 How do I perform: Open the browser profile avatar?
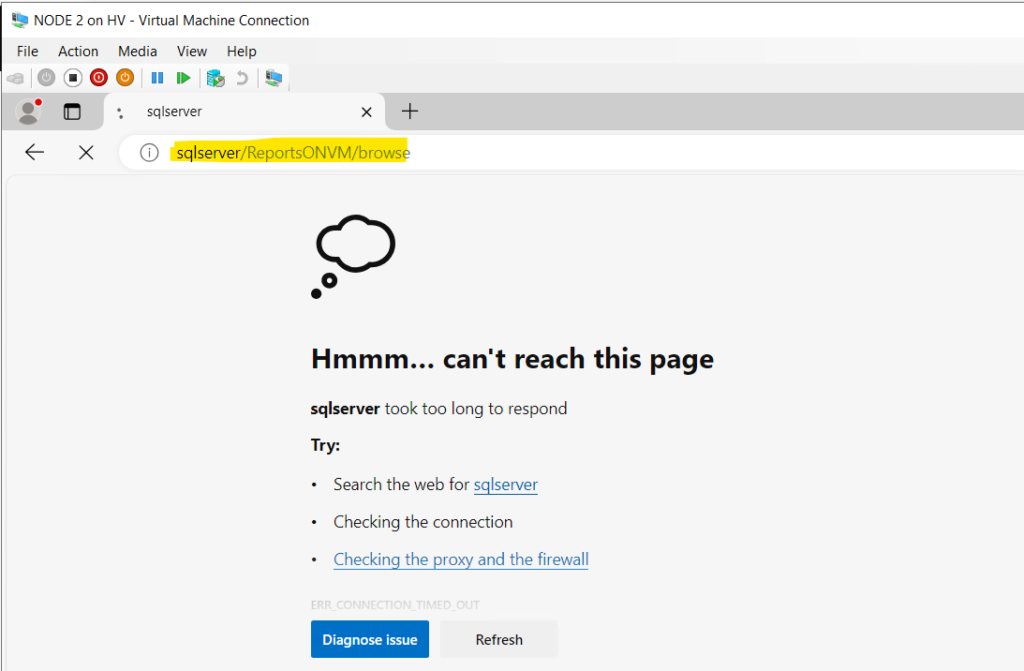pyautogui.click(x=28, y=111)
